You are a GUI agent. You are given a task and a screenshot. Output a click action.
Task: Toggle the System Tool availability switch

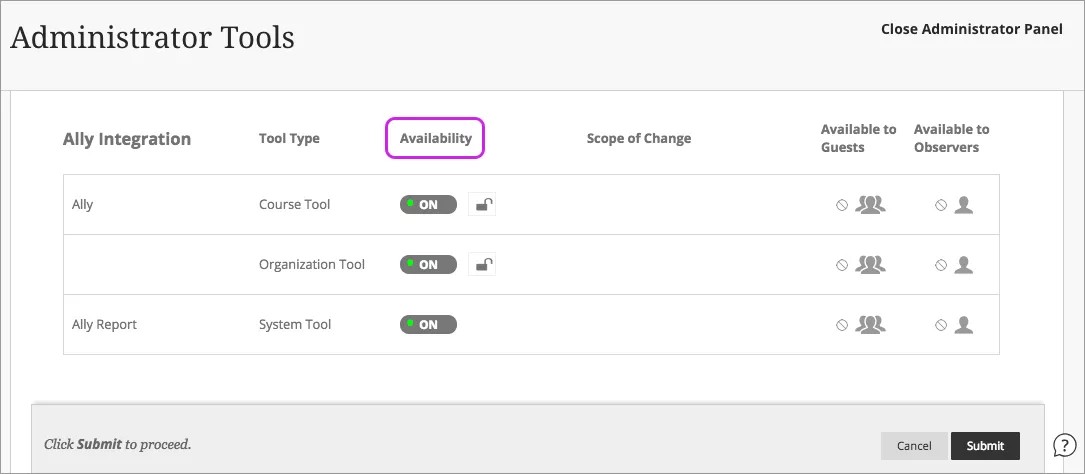[428, 325]
